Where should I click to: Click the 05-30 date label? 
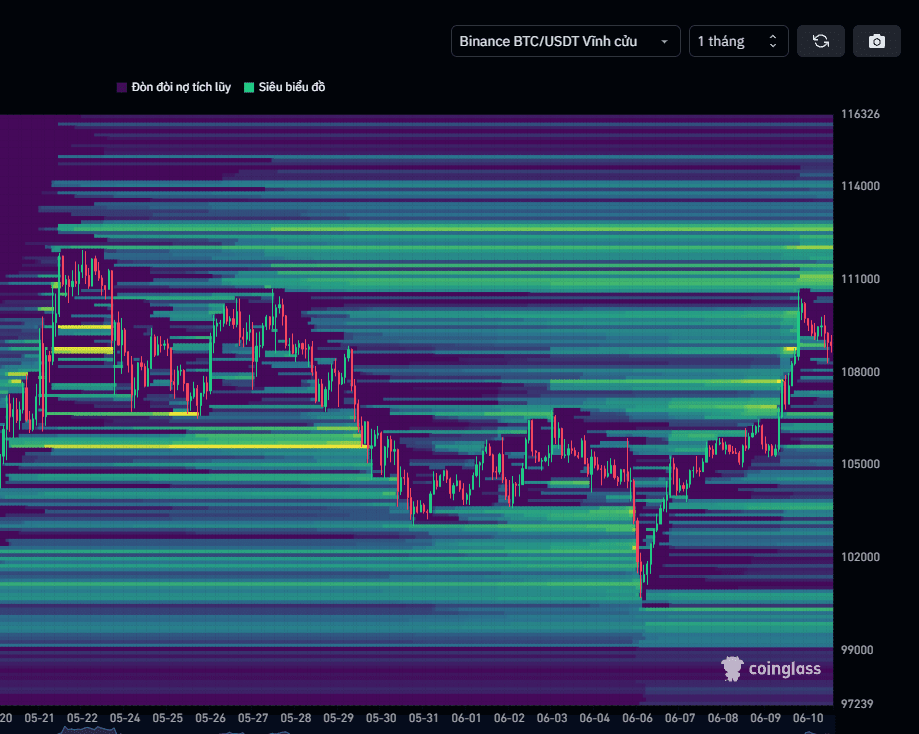point(381,718)
